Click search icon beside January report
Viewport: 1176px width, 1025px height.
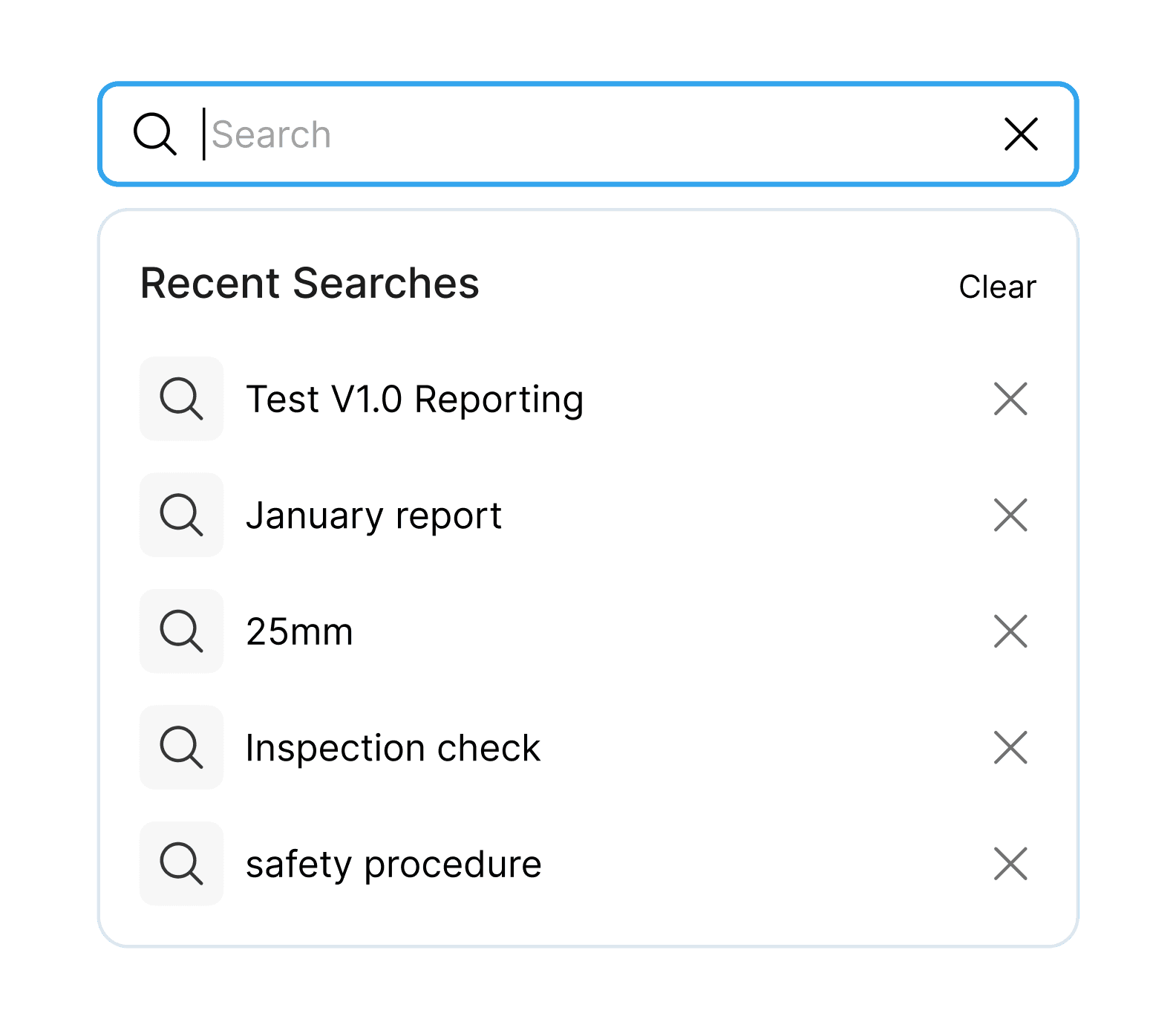click(x=182, y=515)
